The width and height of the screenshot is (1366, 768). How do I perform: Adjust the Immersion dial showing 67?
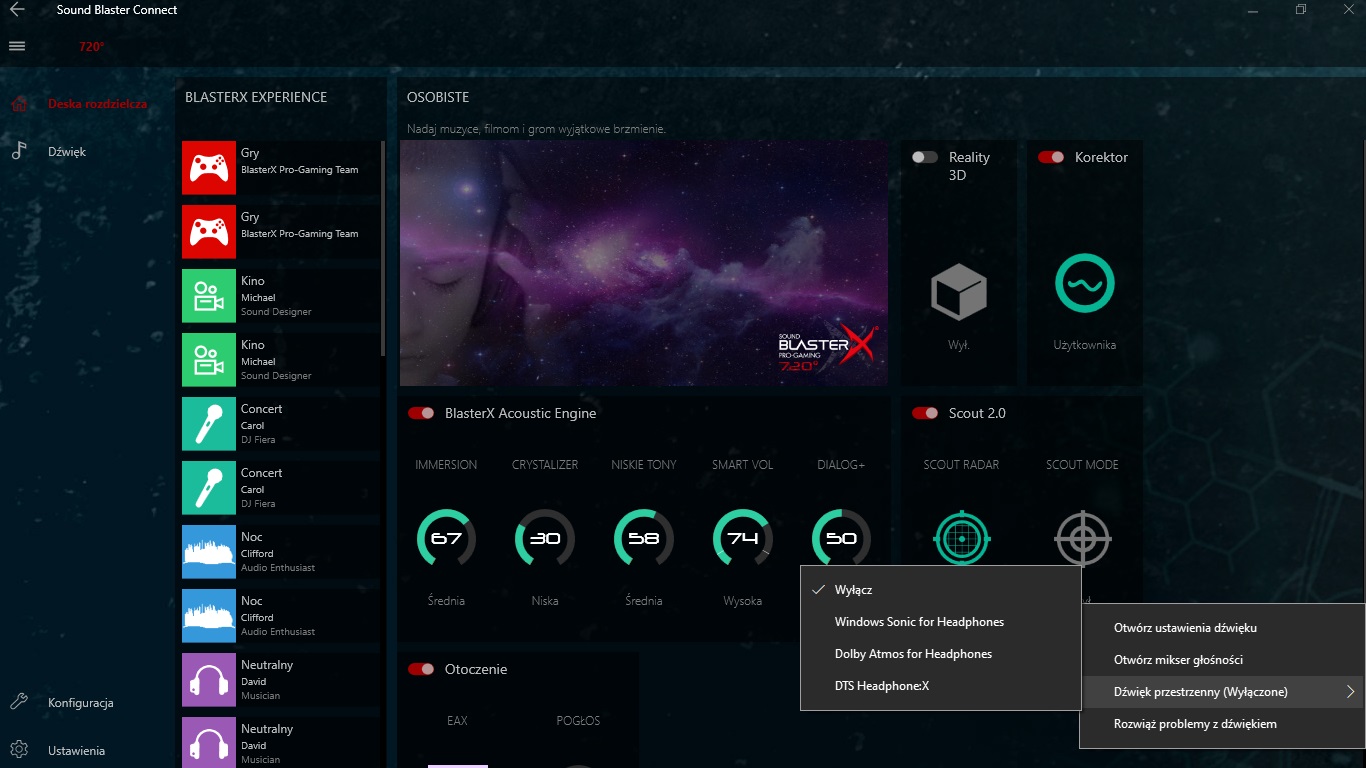445,538
